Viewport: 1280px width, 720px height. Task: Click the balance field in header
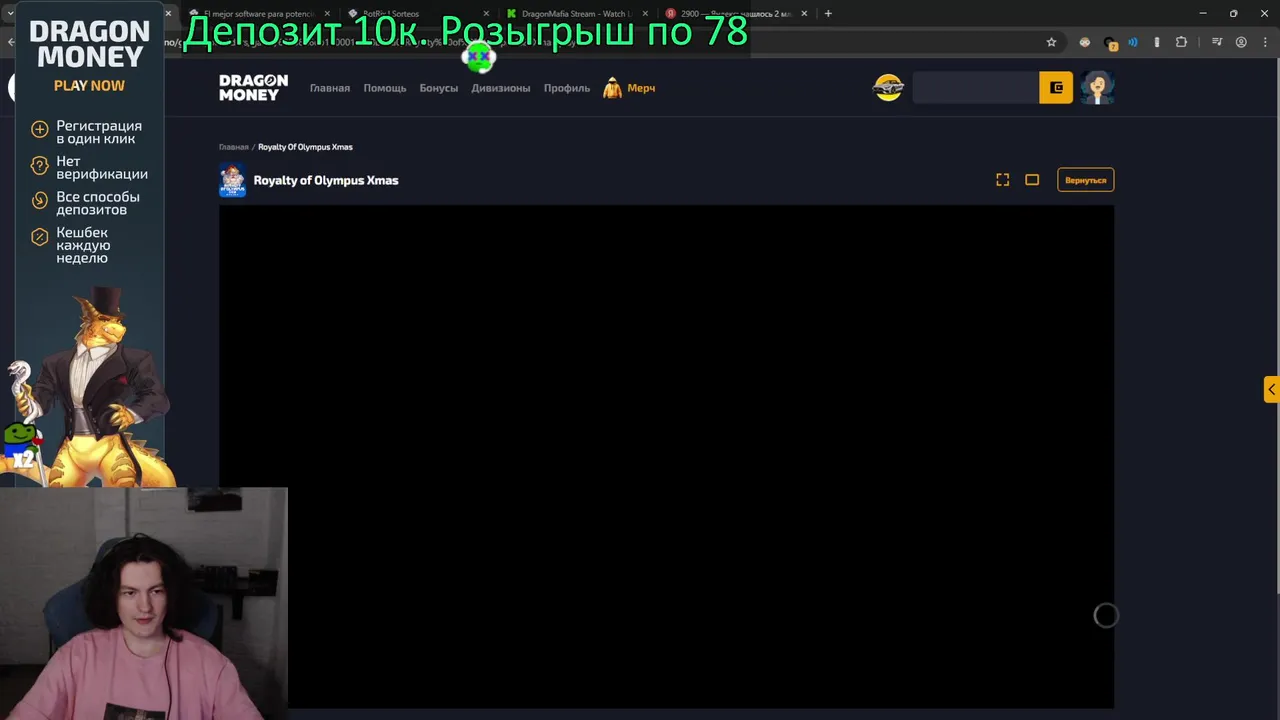[x=976, y=88]
